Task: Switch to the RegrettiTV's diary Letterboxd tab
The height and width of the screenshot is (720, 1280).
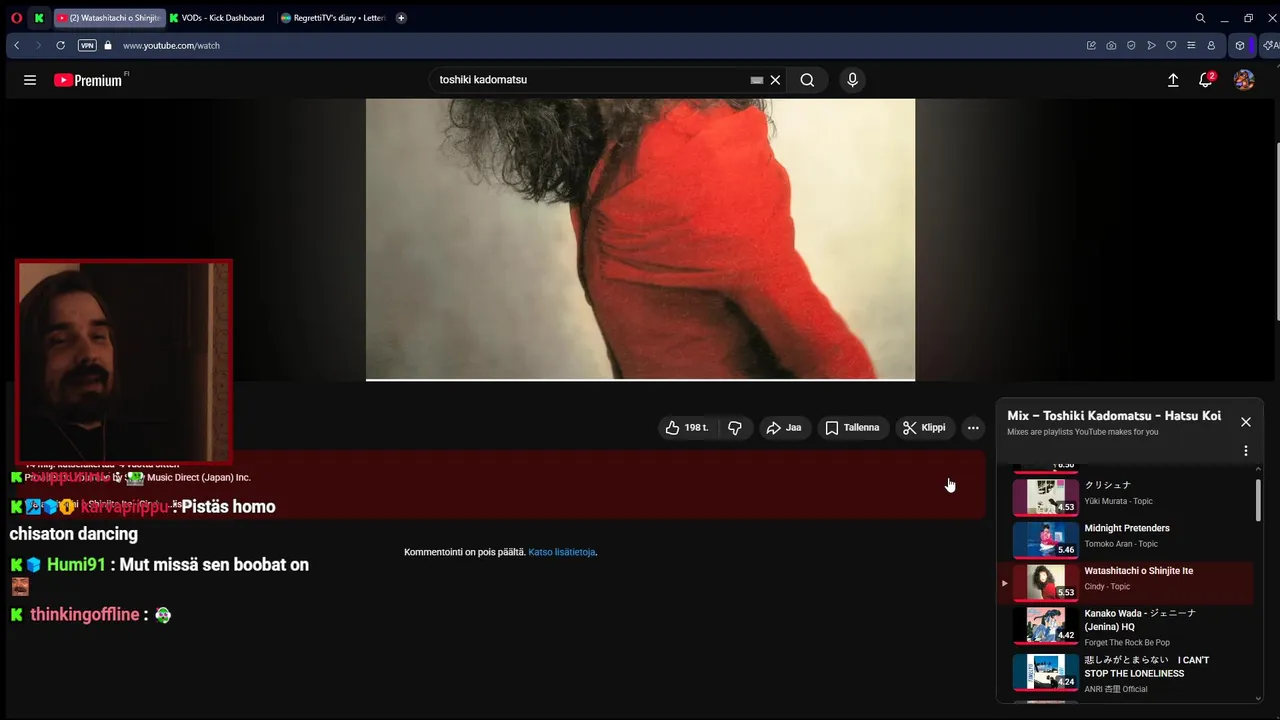Action: pyautogui.click(x=333, y=18)
